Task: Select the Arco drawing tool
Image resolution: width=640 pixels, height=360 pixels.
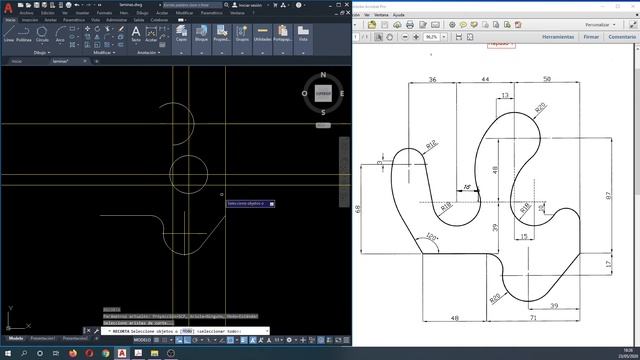Action: [60, 34]
